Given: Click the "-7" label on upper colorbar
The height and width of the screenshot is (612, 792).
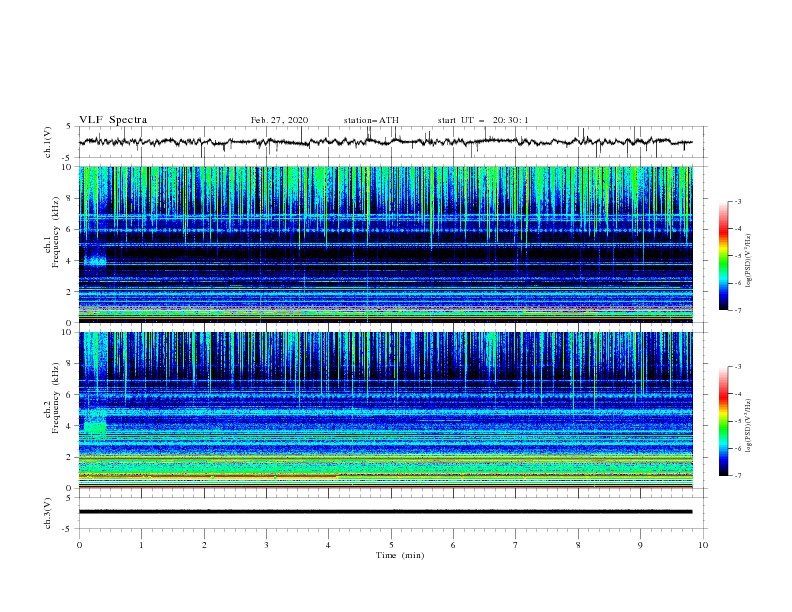Looking at the screenshot, I should (737, 310).
